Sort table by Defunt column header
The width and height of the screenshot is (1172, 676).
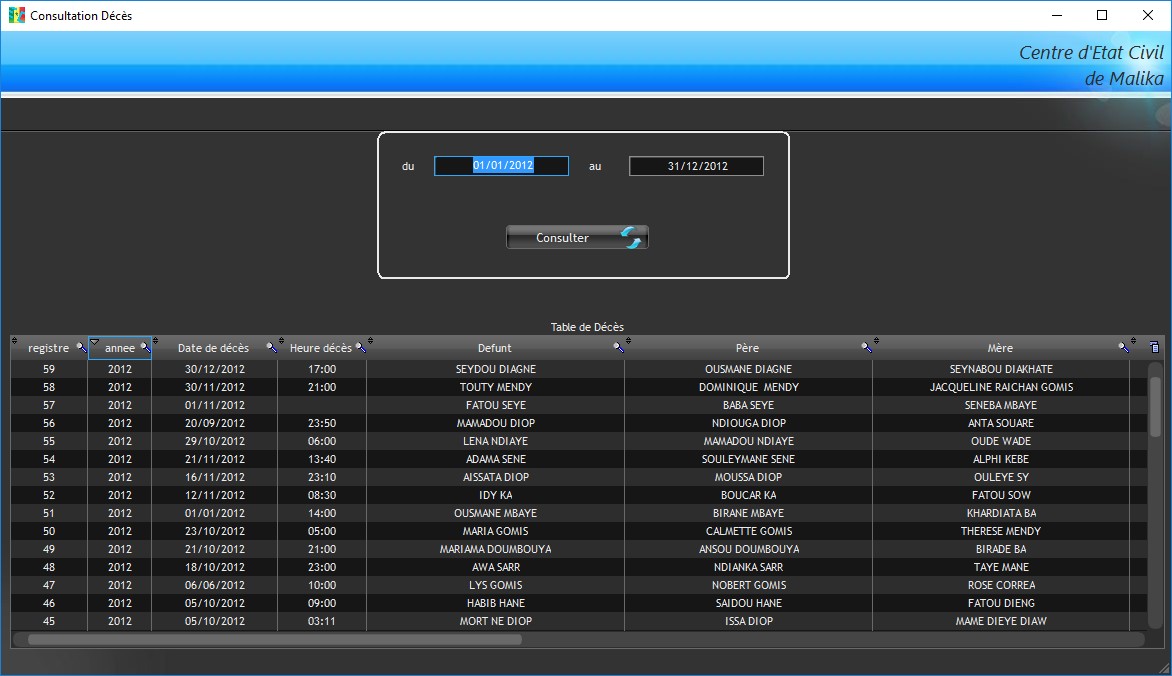click(x=494, y=348)
